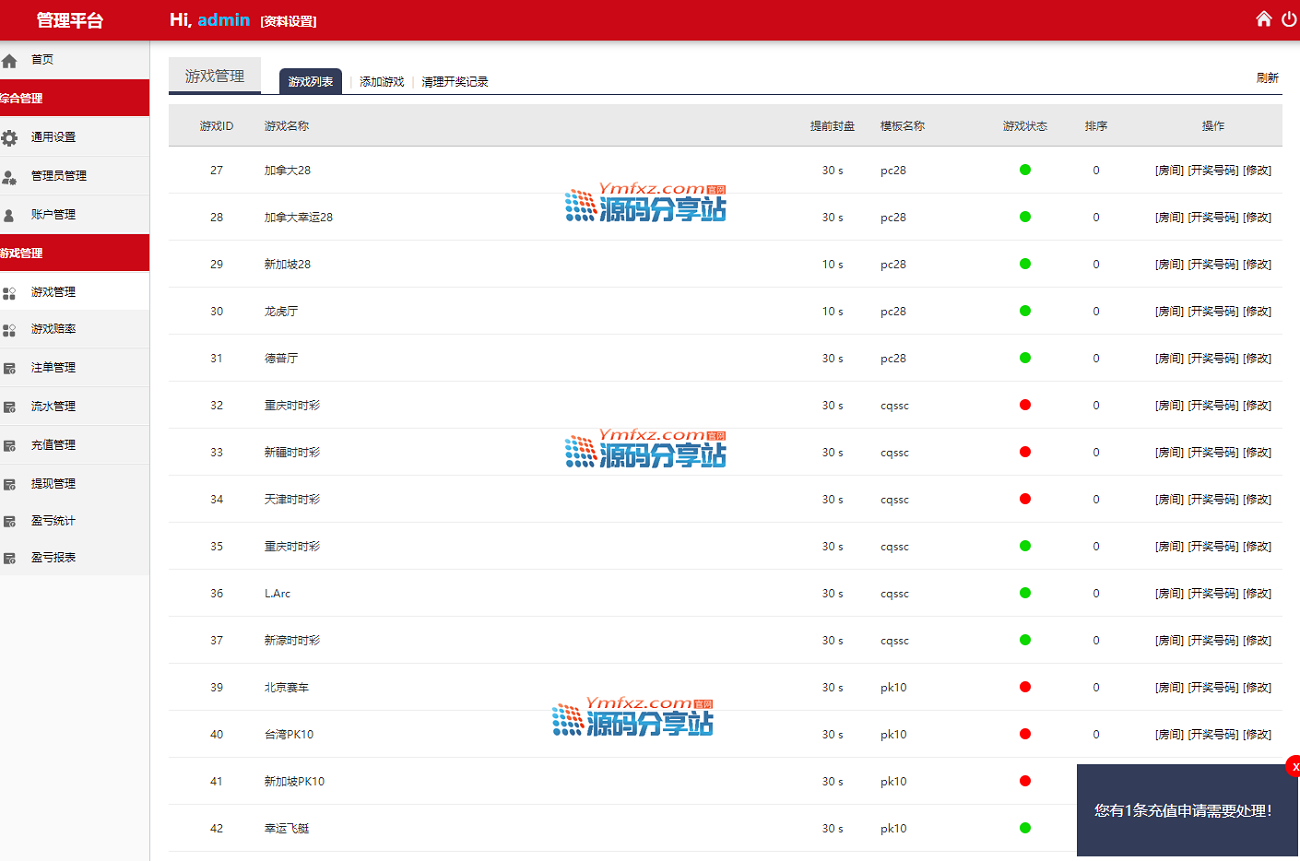Click the icon beside 充值管理
This screenshot has height=861, width=1300.
point(10,446)
